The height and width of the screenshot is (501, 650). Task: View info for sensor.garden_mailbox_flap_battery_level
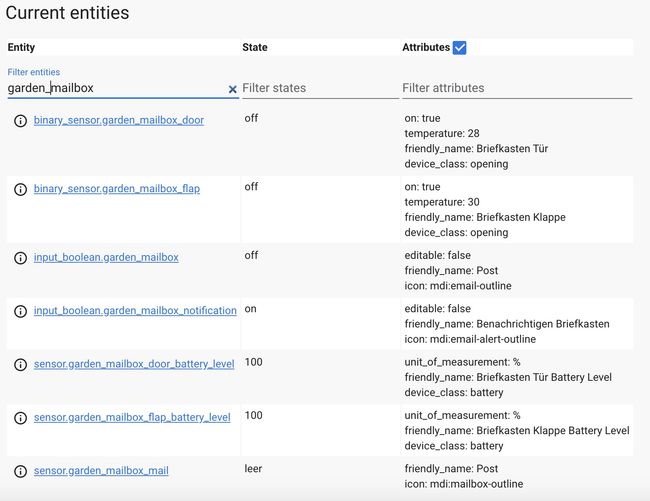coord(20,418)
